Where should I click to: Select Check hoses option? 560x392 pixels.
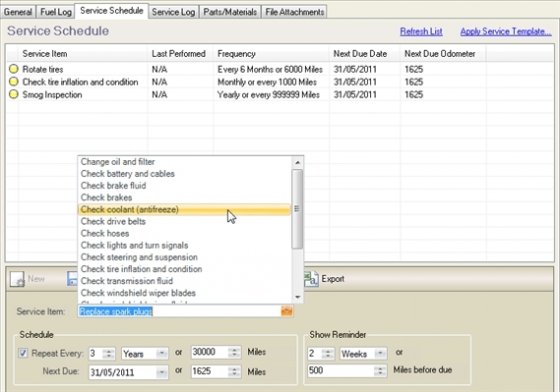[x=184, y=233]
